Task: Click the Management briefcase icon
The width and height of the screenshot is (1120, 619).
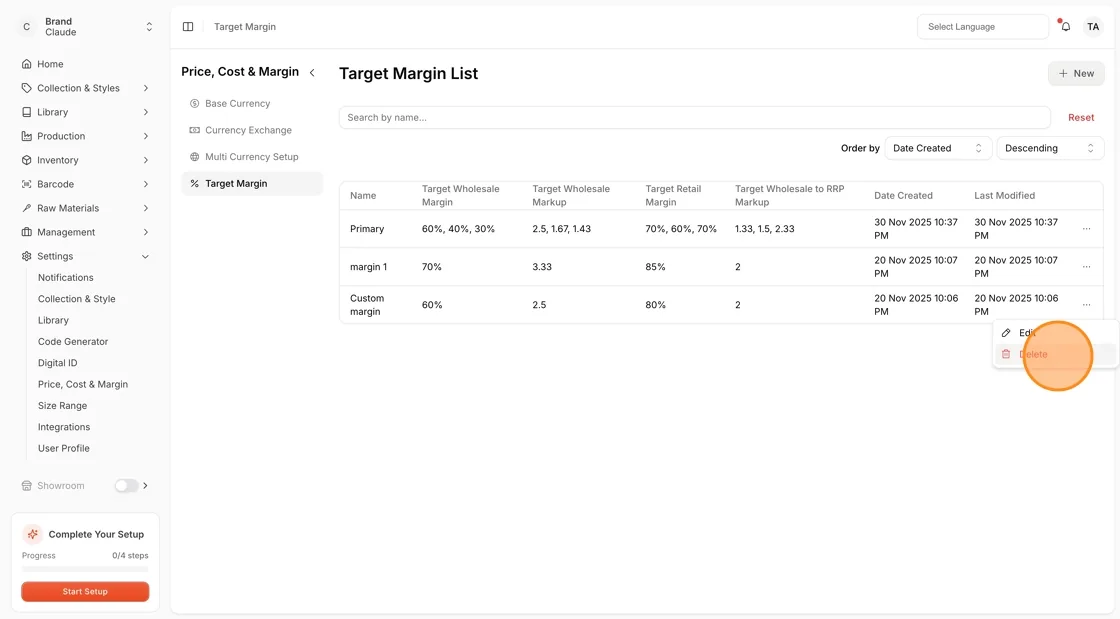Action: click(x=26, y=232)
